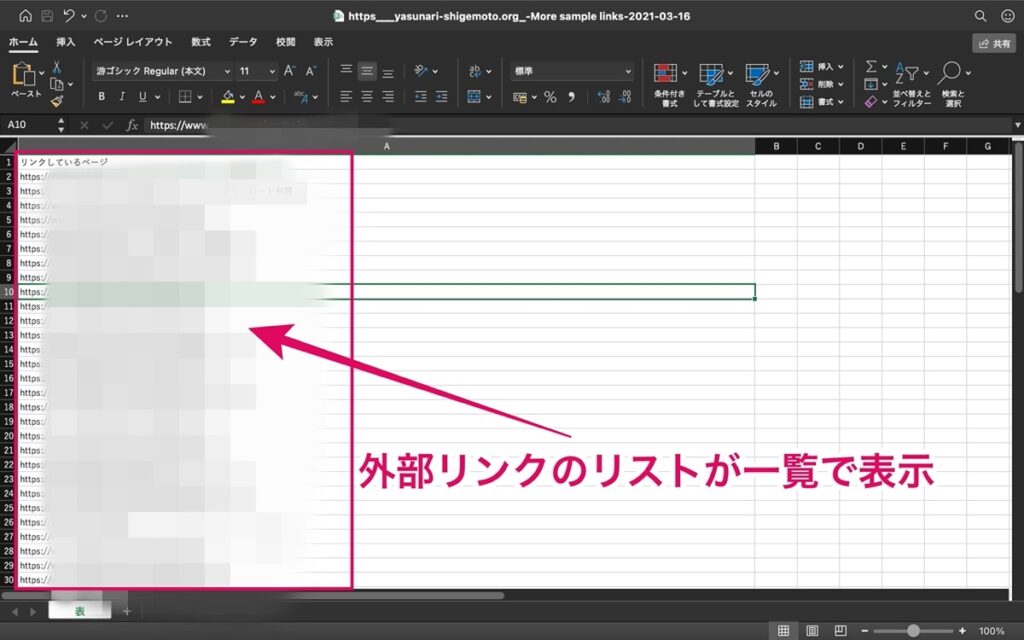
Task: Toggle Bold formatting
Action: [101, 97]
